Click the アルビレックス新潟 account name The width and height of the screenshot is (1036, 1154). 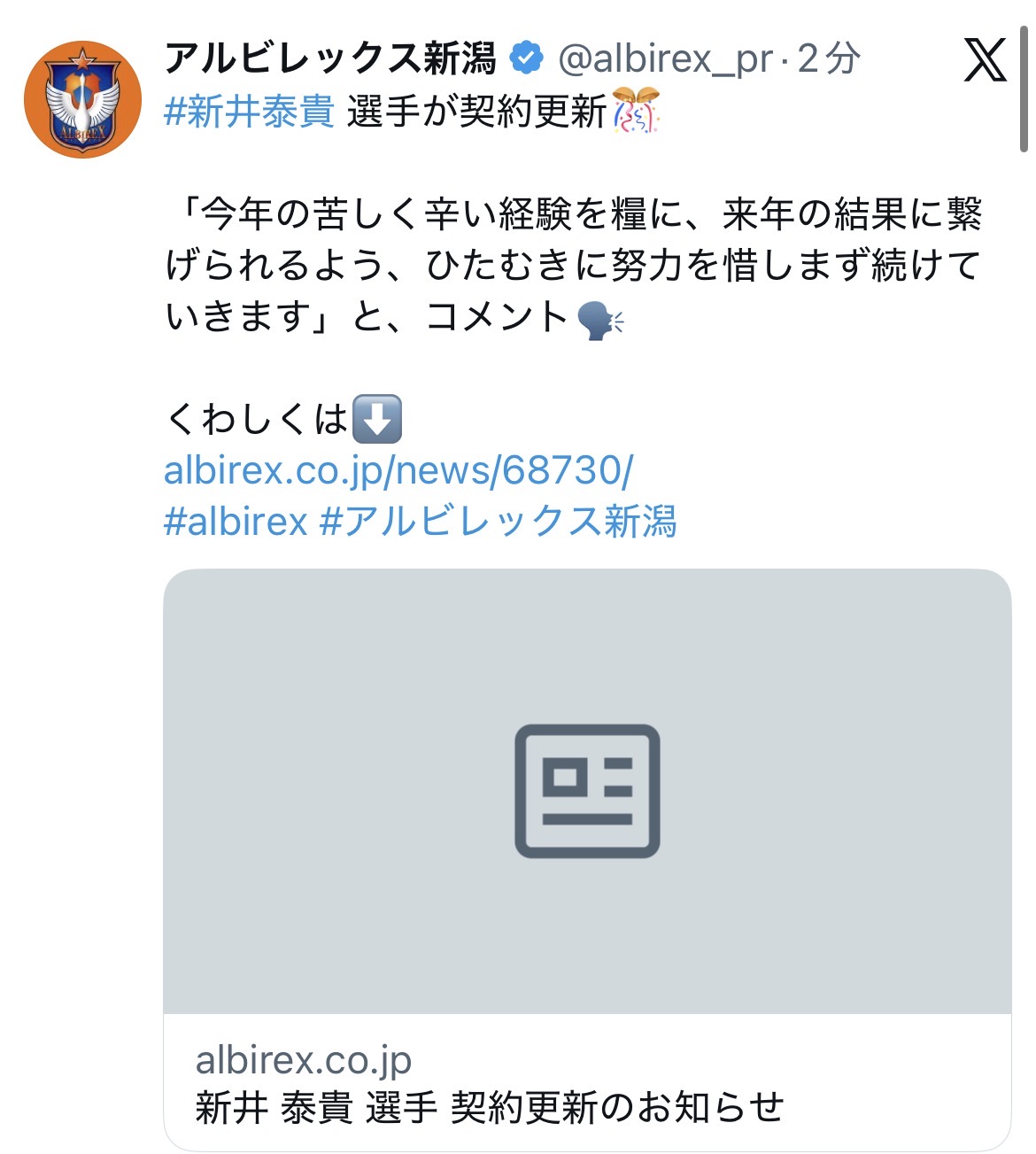coord(330,58)
